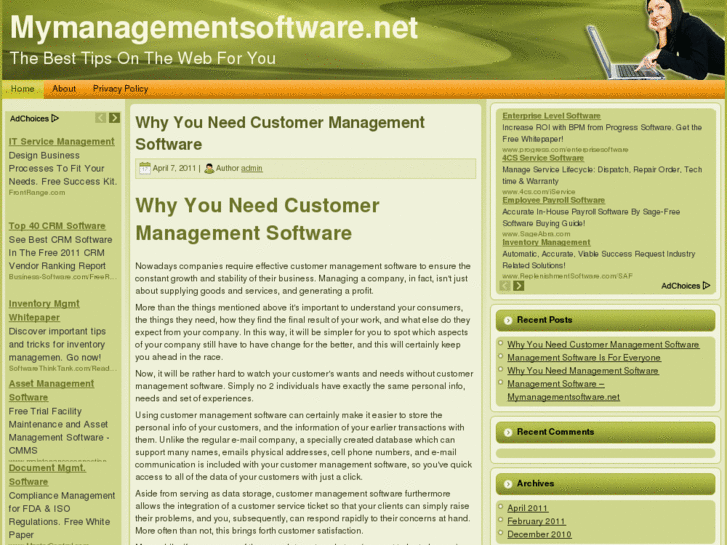The height and width of the screenshot is (545, 727).
Task: Click the large in-article heading Why You Need Customer Management Software
Action: pyautogui.click(x=257, y=219)
